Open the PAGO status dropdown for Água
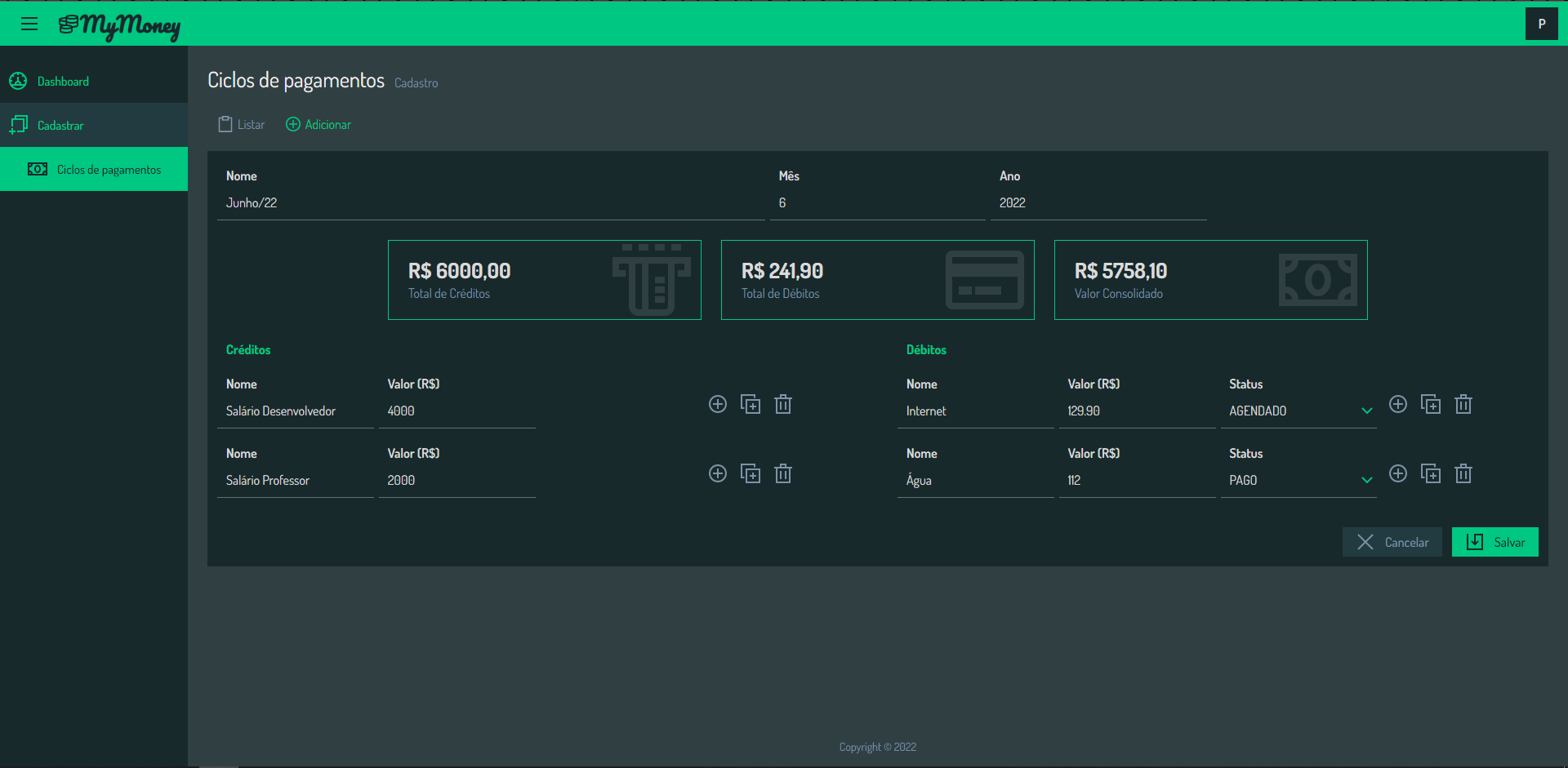The width and height of the screenshot is (1568, 768). (1298, 481)
